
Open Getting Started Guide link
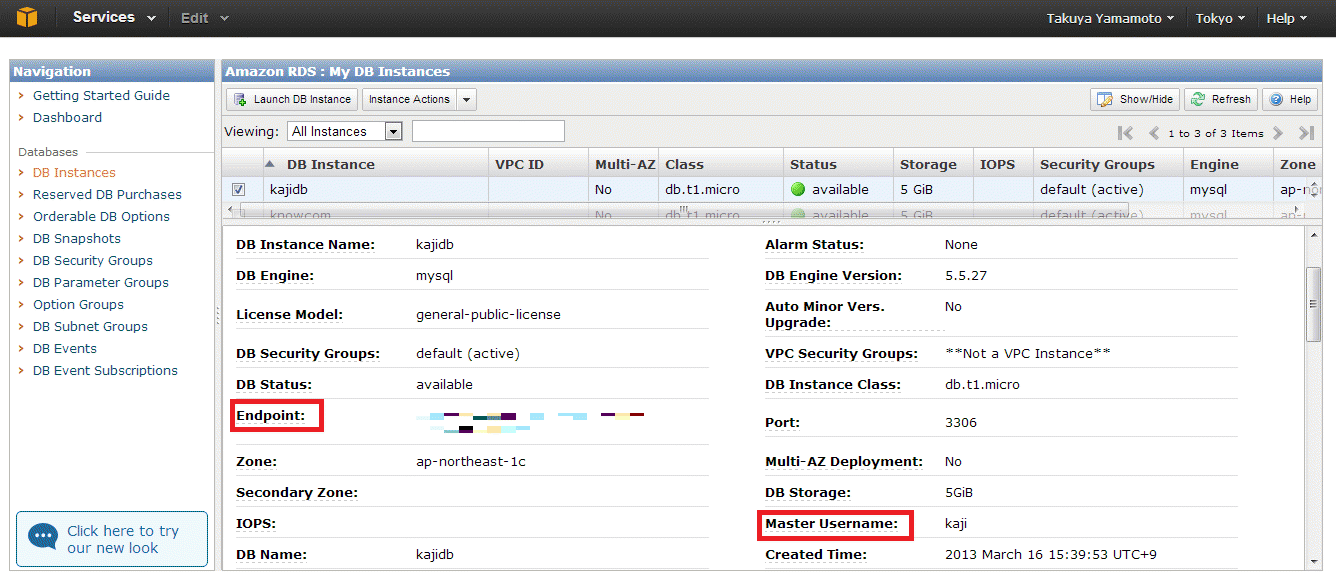coord(101,96)
